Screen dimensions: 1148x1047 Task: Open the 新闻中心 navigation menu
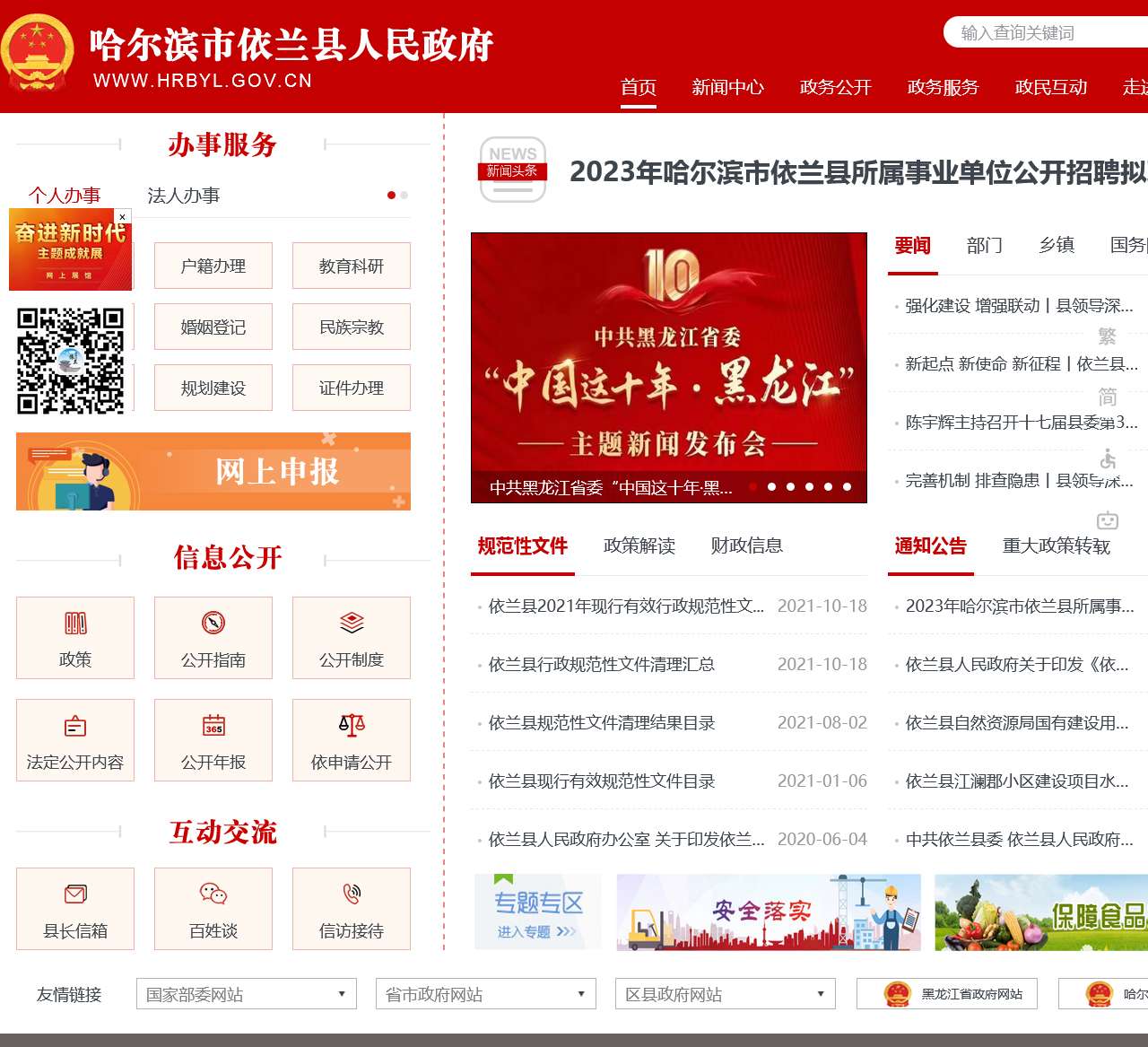[x=728, y=87]
